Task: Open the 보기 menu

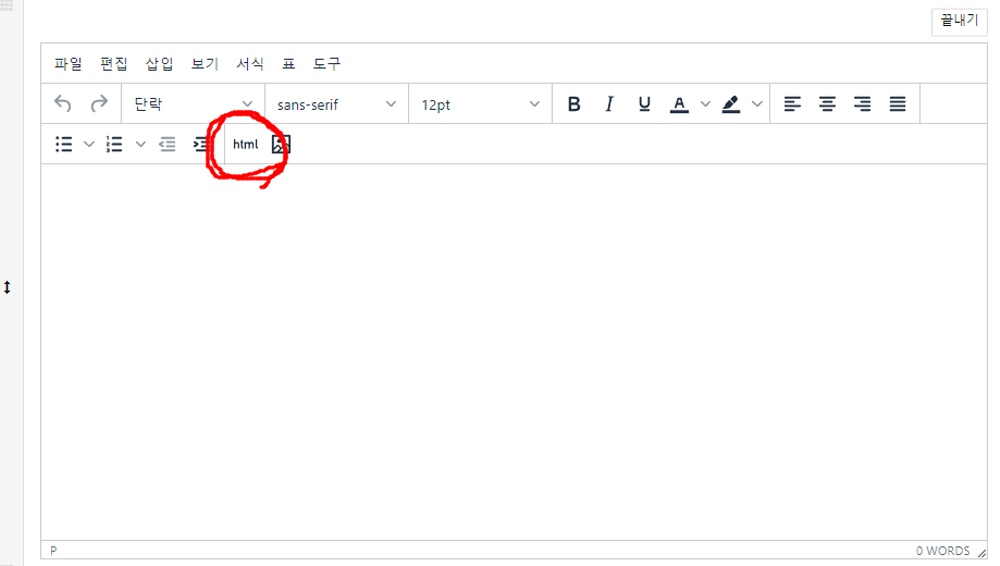Action: click(x=205, y=64)
